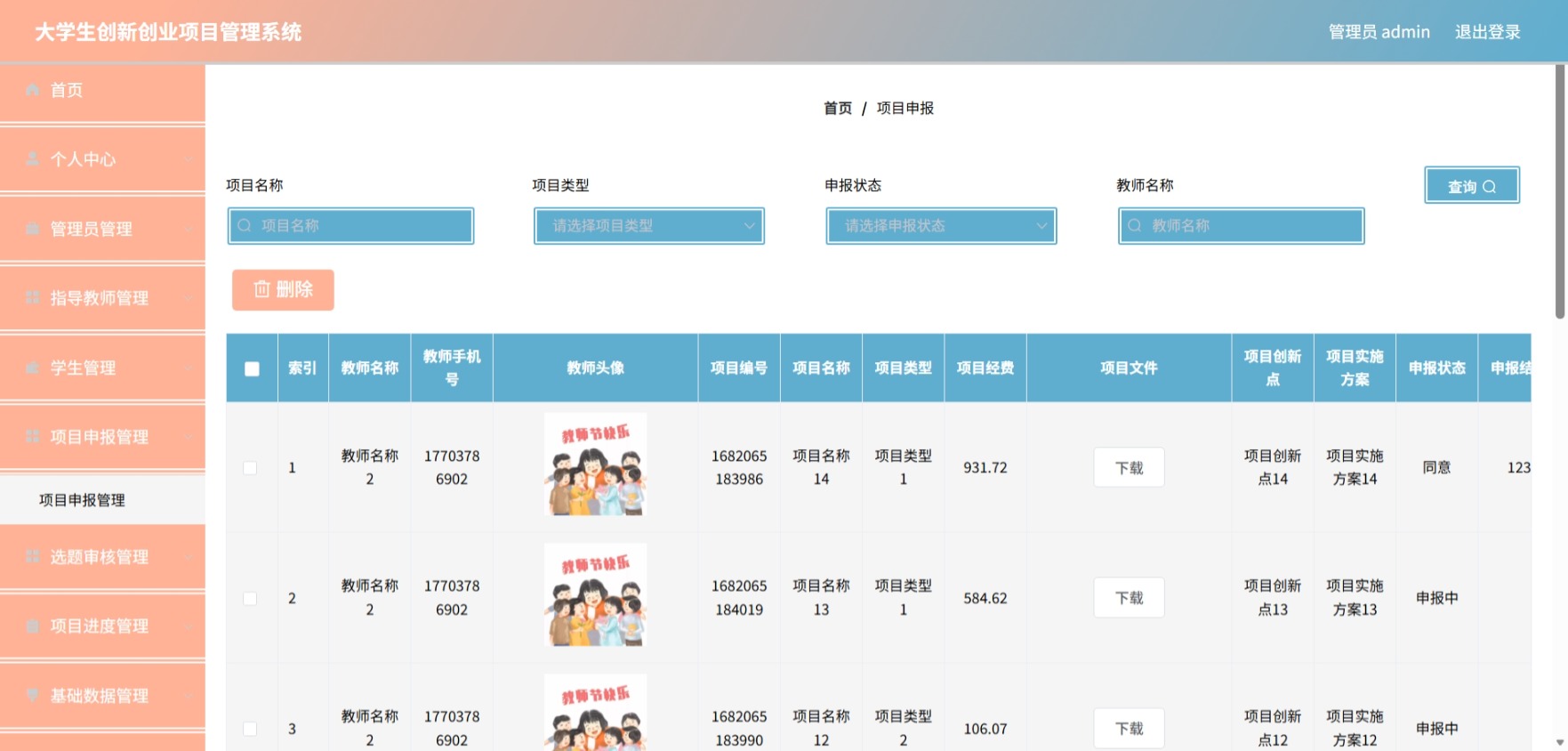The width and height of the screenshot is (1568, 751).
Task: Click the funding value 931.72
Action: (x=985, y=468)
